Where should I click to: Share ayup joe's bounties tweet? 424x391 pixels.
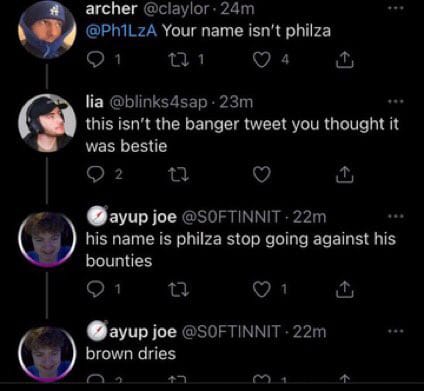[344, 289]
